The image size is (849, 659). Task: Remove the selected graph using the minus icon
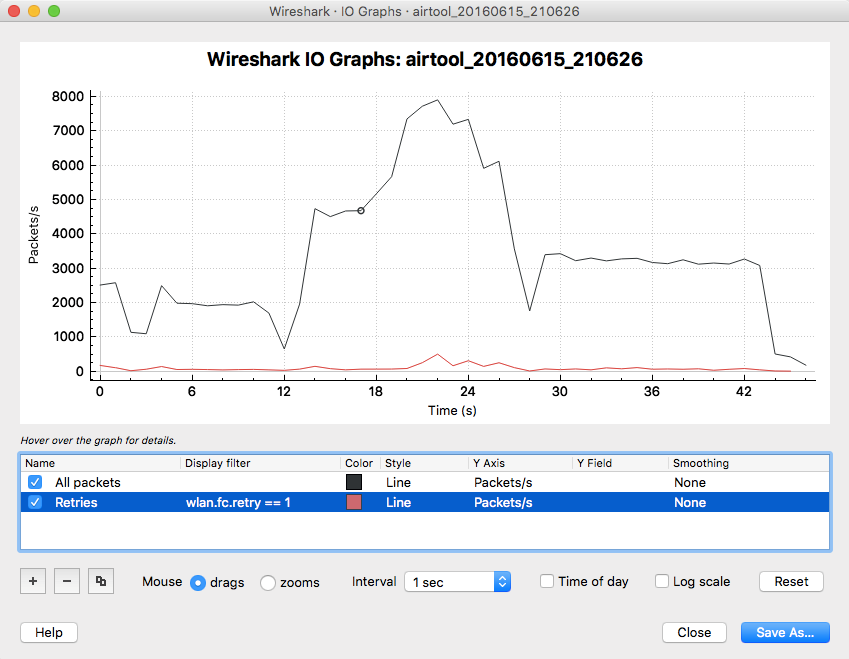click(x=66, y=581)
